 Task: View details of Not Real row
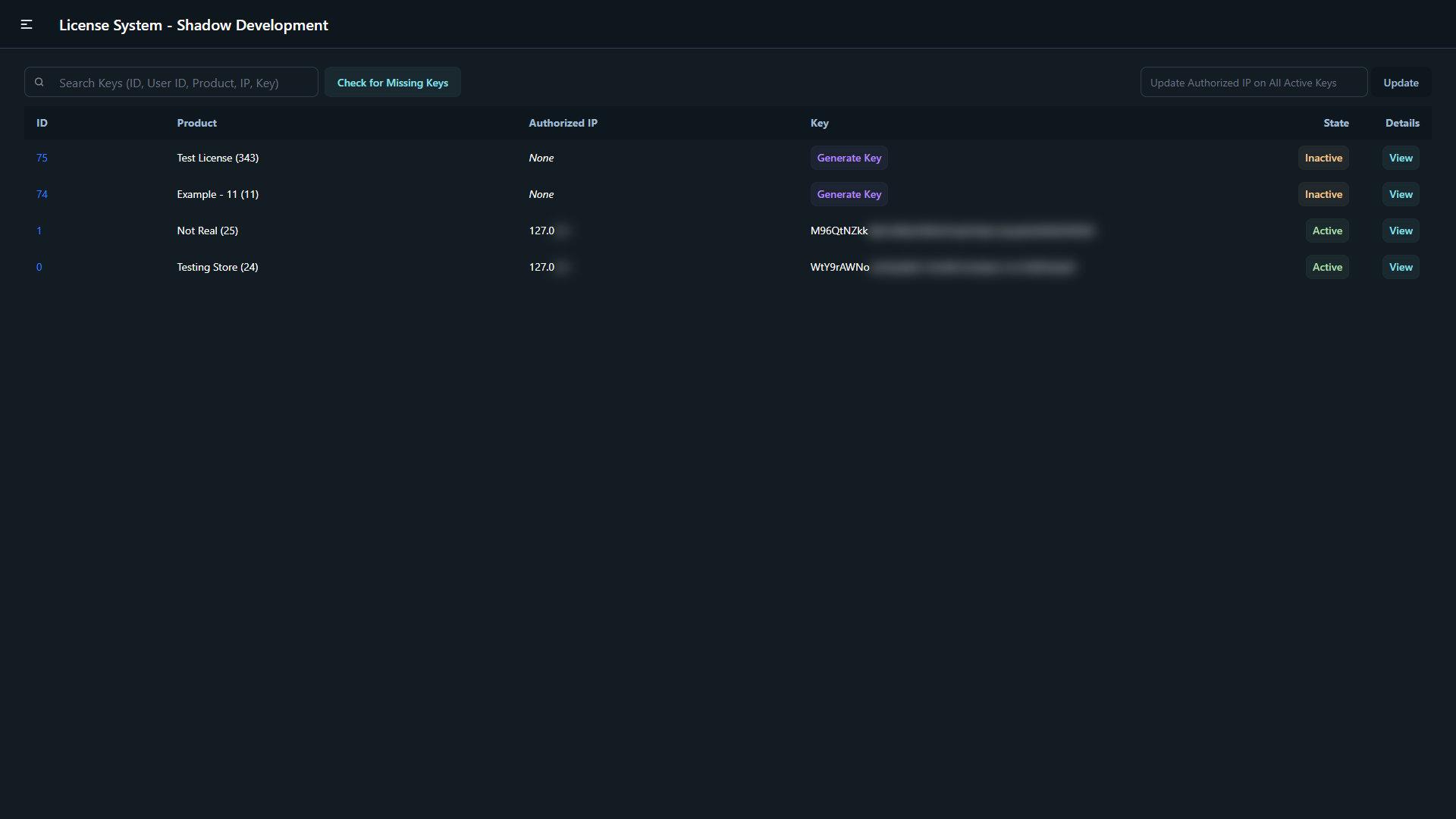[1400, 231]
